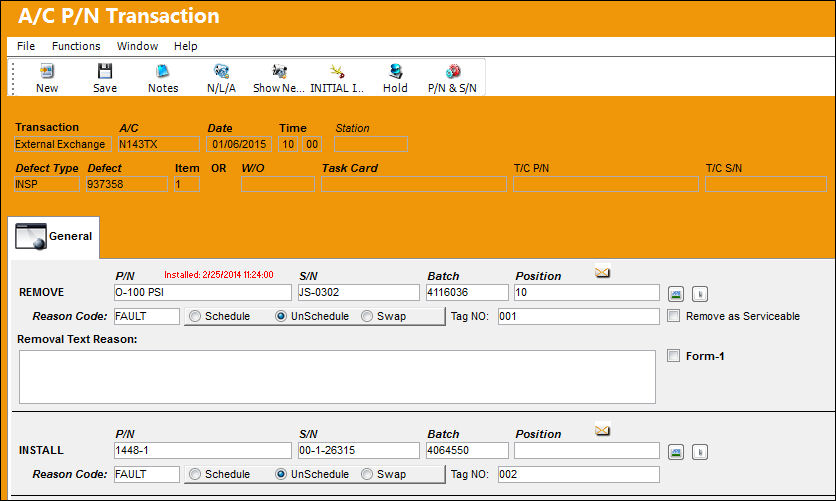Click the REMOVE Position field 10
The image size is (836, 501).
[x=587, y=292]
